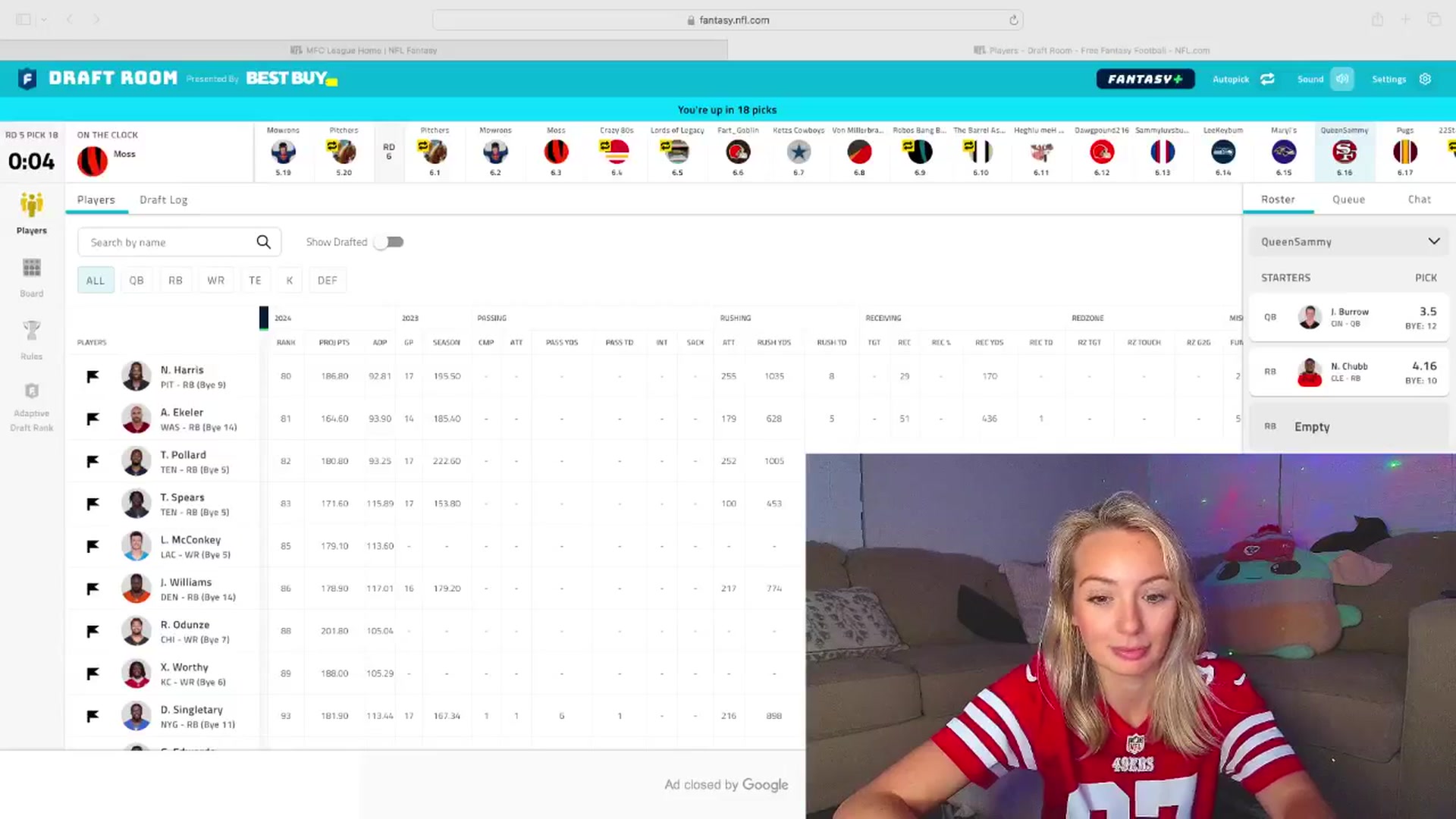The height and width of the screenshot is (819, 1456).
Task: Click X. Worthy headshot thumbnail
Action: 136,673
